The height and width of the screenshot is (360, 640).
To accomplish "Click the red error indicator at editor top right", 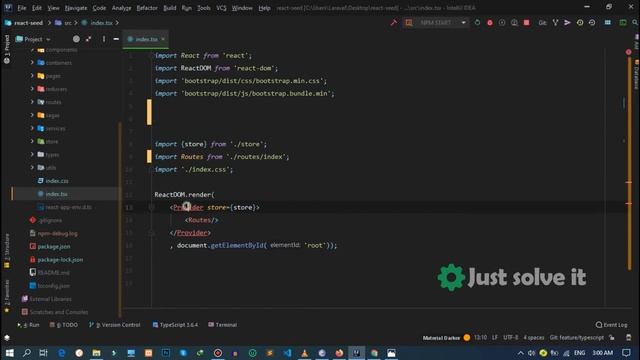I will [x=629, y=52].
